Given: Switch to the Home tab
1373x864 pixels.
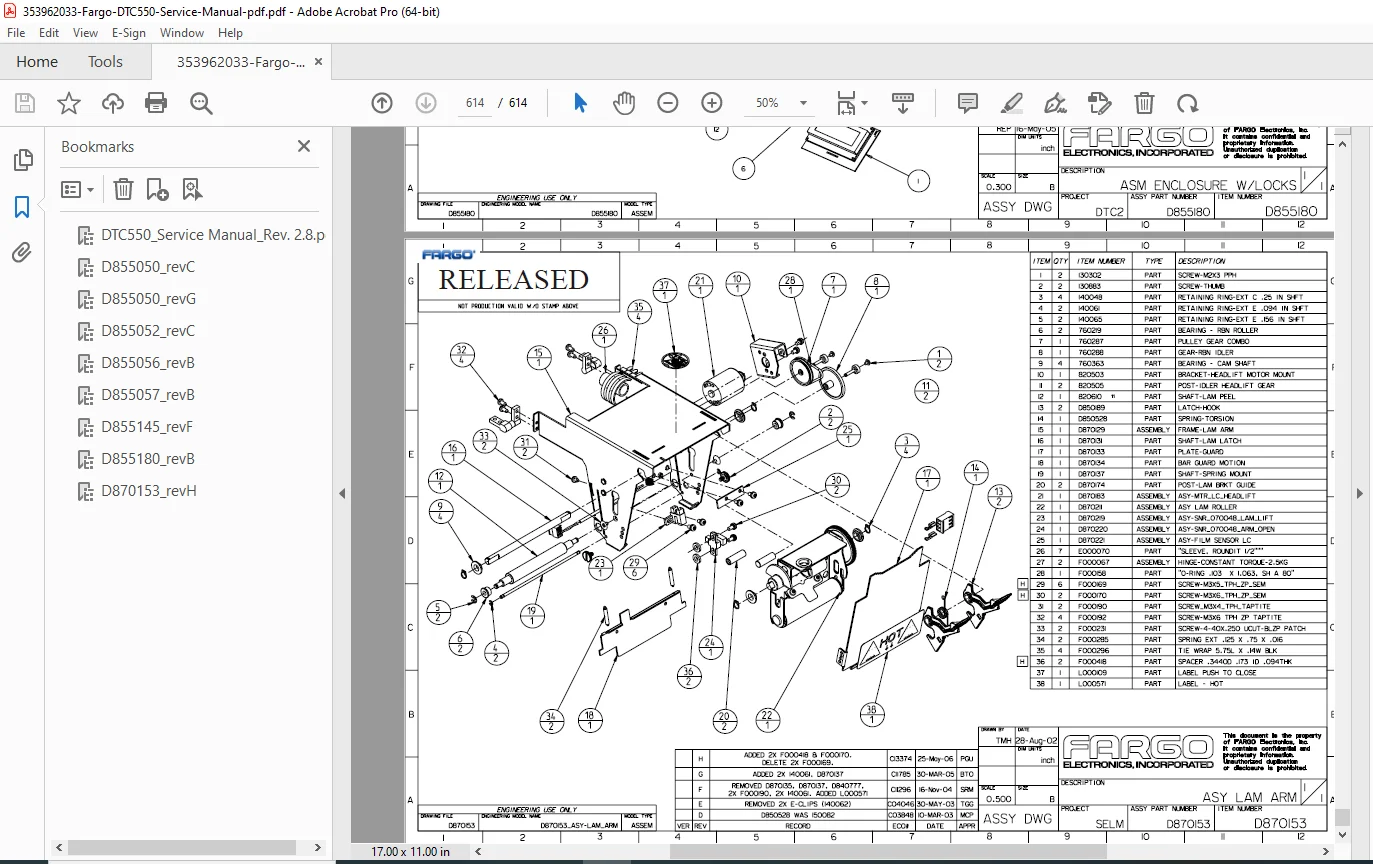Looking at the screenshot, I should coord(37,62).
